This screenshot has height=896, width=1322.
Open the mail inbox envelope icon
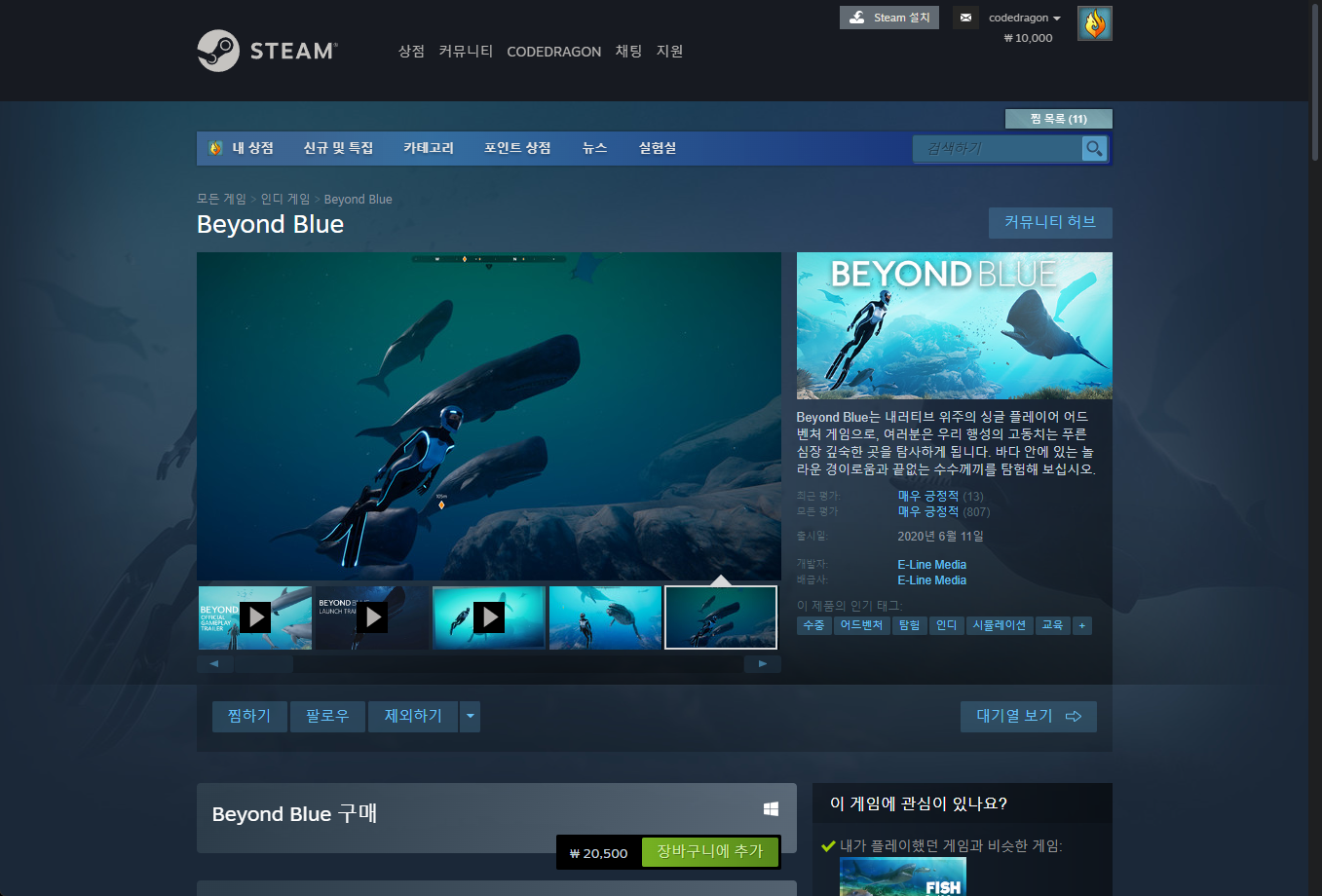click(965, 18)
